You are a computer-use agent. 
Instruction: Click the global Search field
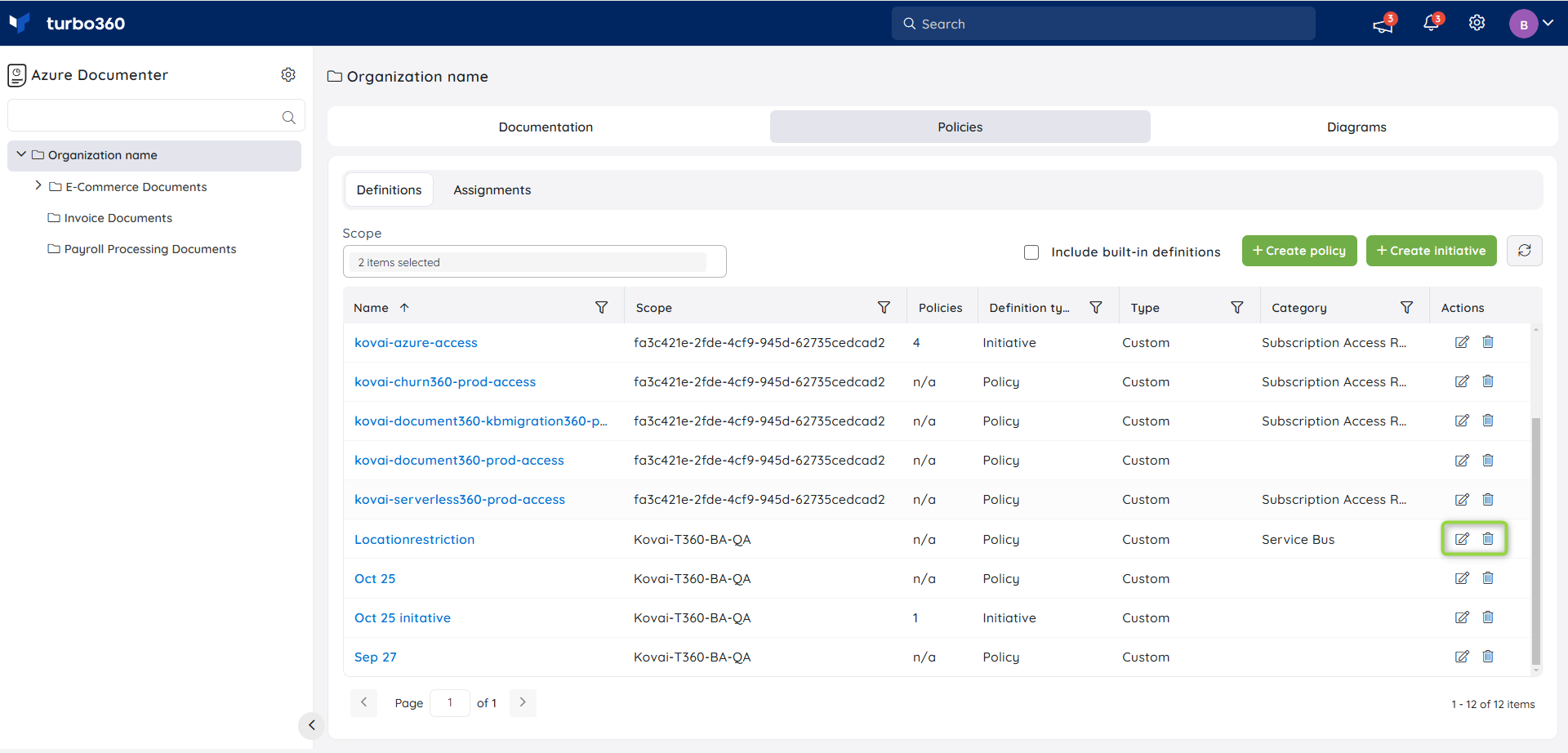pos(1103,24)
